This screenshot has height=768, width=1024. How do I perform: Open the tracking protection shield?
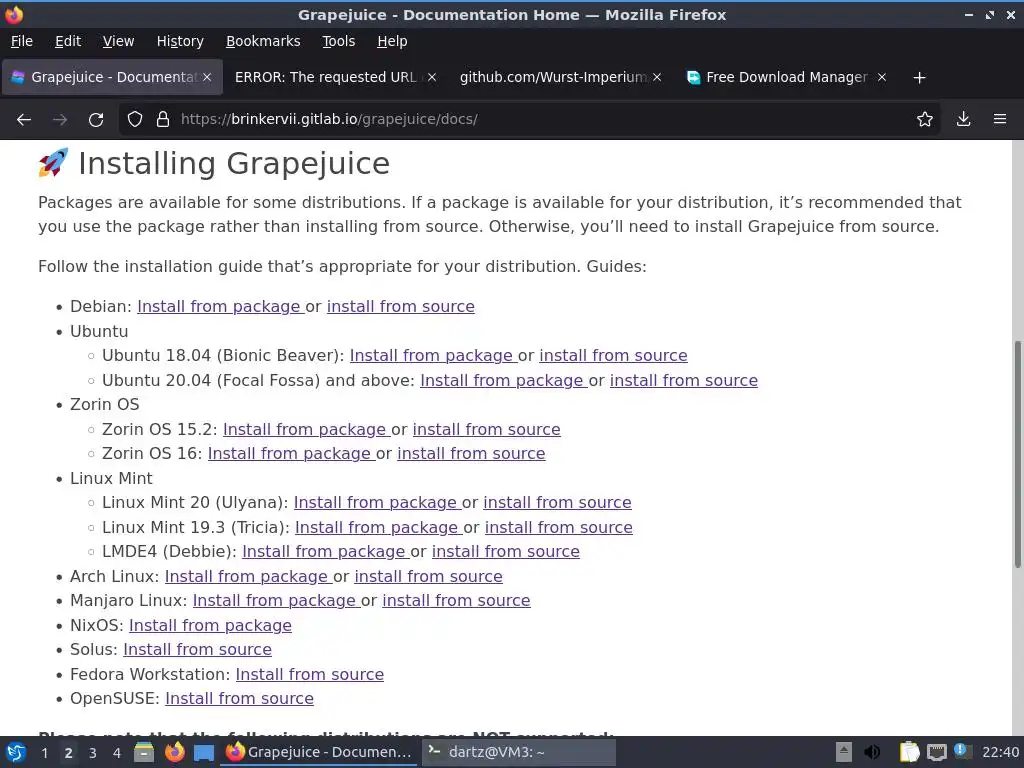135,119
